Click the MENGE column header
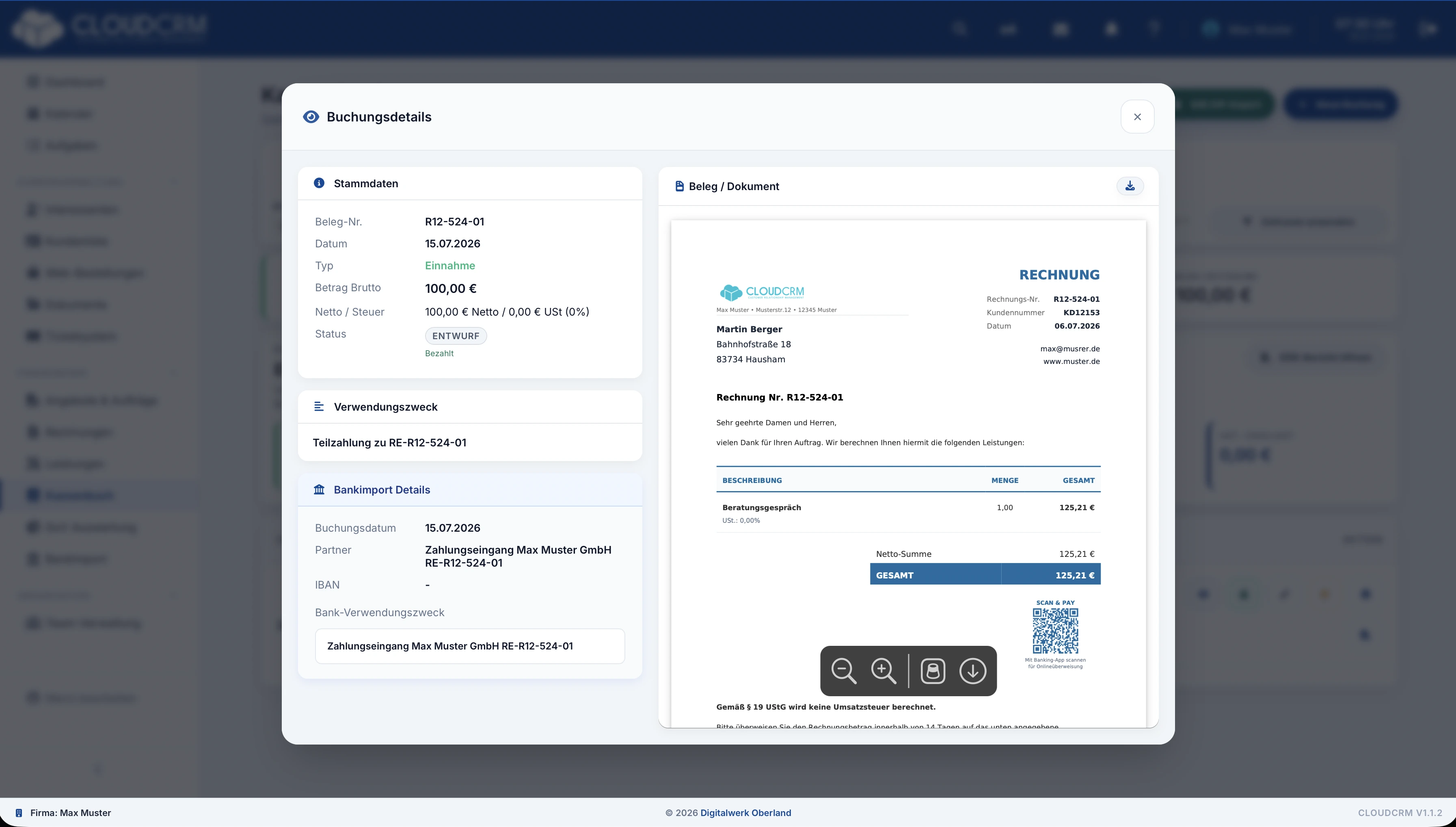This screenshot has height=827, width=1456. (1005, 481)
